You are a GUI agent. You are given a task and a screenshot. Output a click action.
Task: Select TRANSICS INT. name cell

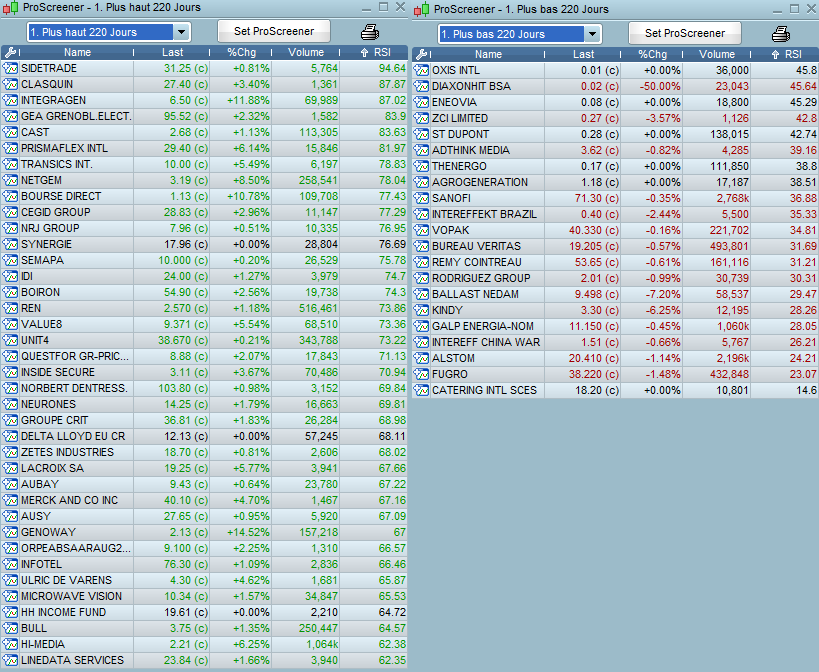pos(76,164)
